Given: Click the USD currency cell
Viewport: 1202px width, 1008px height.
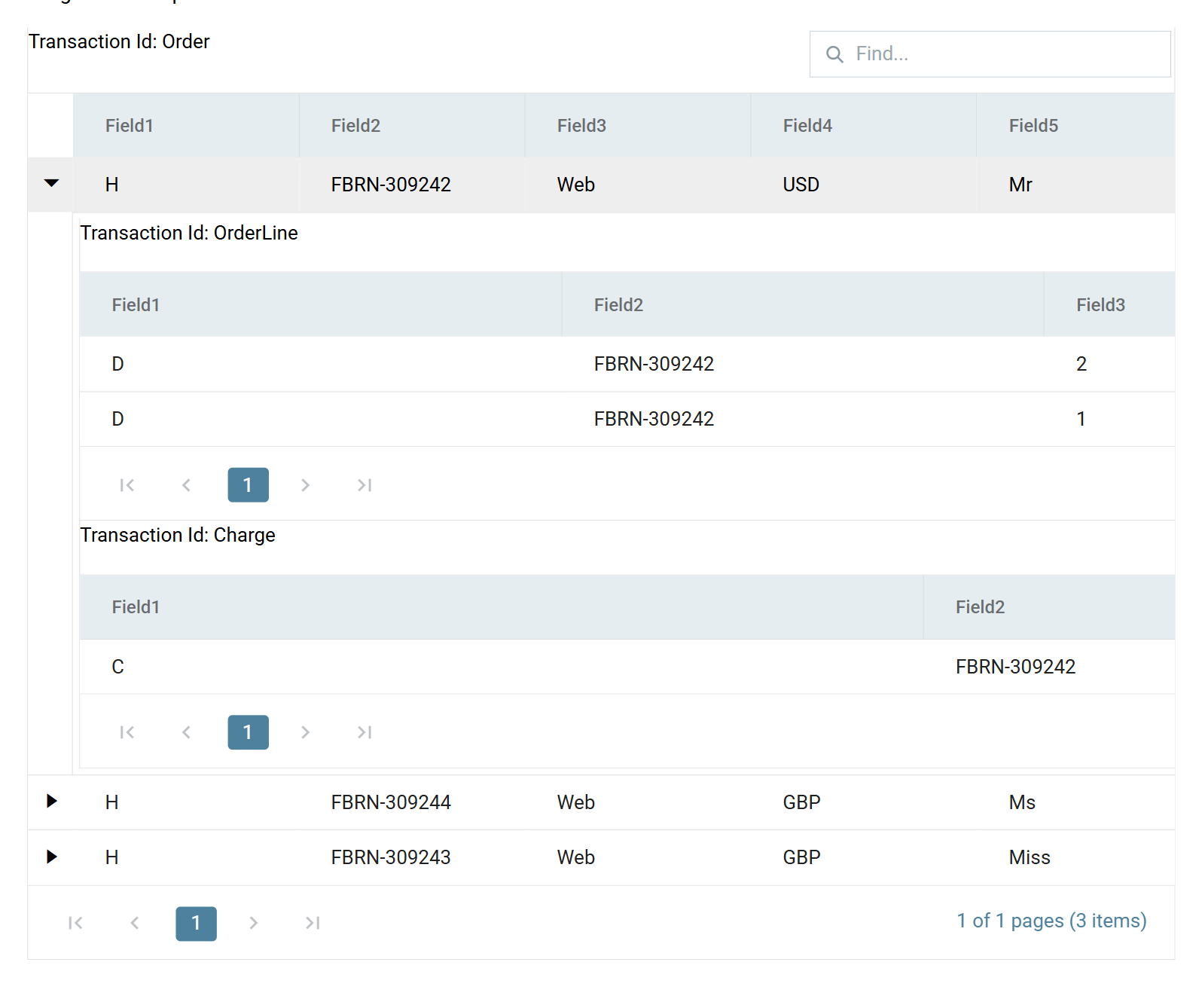Looking at the screenshot, I should (864, 185).
